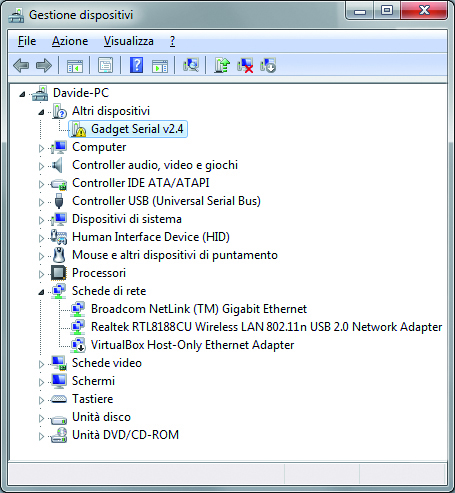
Task: Select the Schermi label
Action: 93,381
